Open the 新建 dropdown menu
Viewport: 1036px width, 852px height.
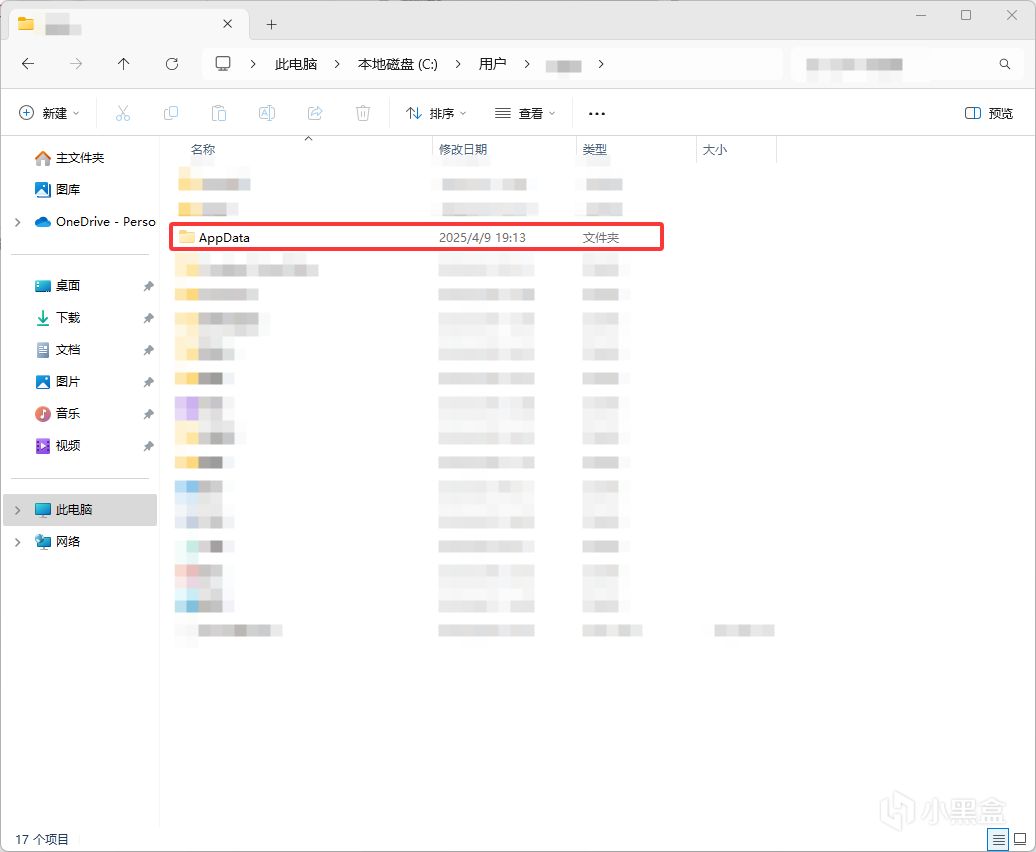(x=50, y=114)
